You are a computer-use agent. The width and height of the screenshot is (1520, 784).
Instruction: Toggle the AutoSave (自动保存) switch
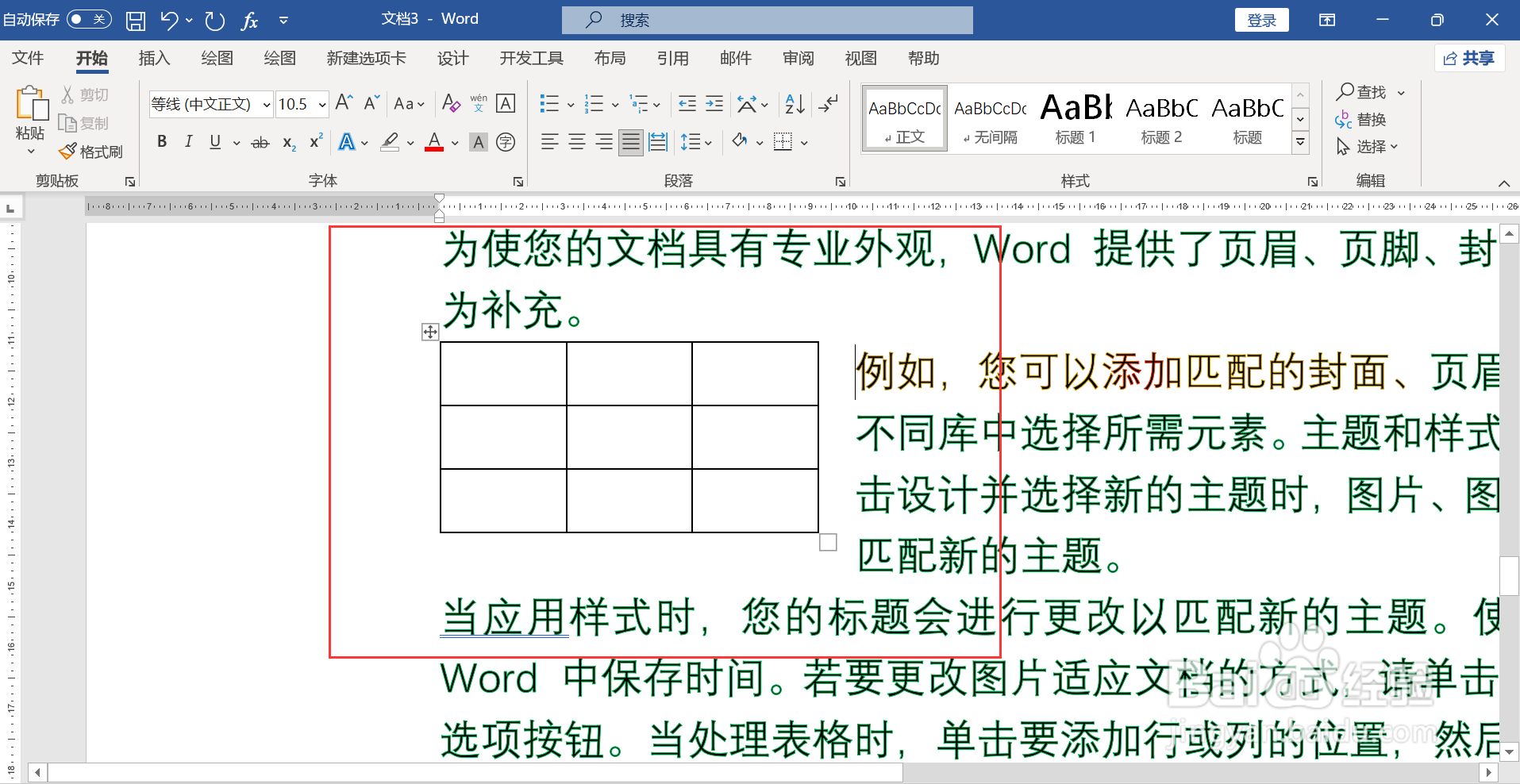[88, 19]
